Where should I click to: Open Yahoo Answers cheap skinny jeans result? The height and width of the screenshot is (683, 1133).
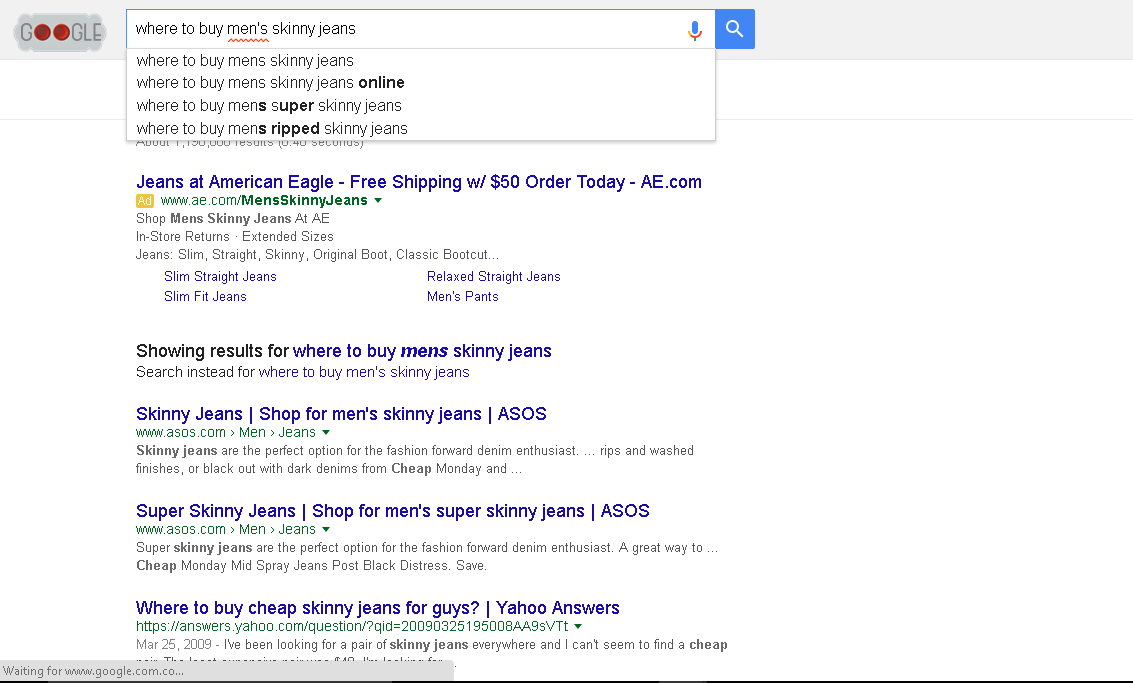tap(378, 608)
